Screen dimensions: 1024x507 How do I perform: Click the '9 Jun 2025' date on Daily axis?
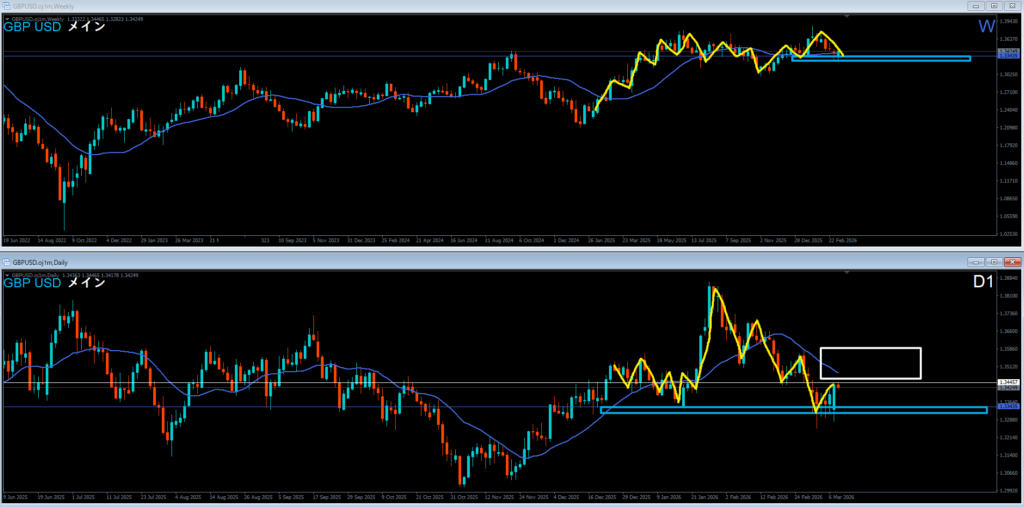[14, 498]
